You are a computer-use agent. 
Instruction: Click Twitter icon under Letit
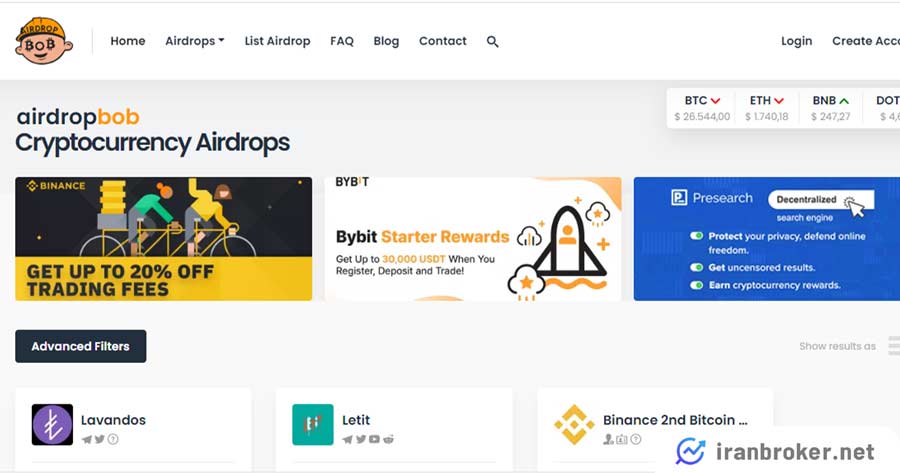point(361,440)
